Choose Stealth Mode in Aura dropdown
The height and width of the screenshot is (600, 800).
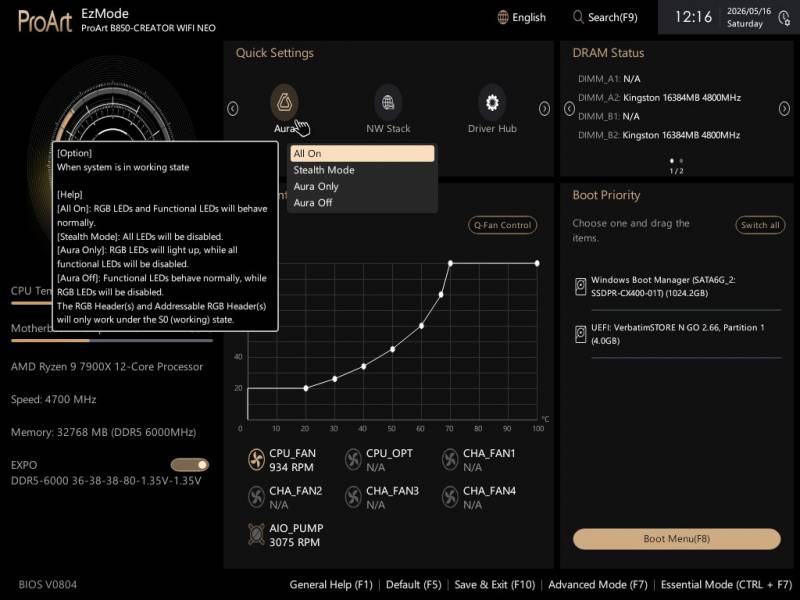[x=362, y=170]
